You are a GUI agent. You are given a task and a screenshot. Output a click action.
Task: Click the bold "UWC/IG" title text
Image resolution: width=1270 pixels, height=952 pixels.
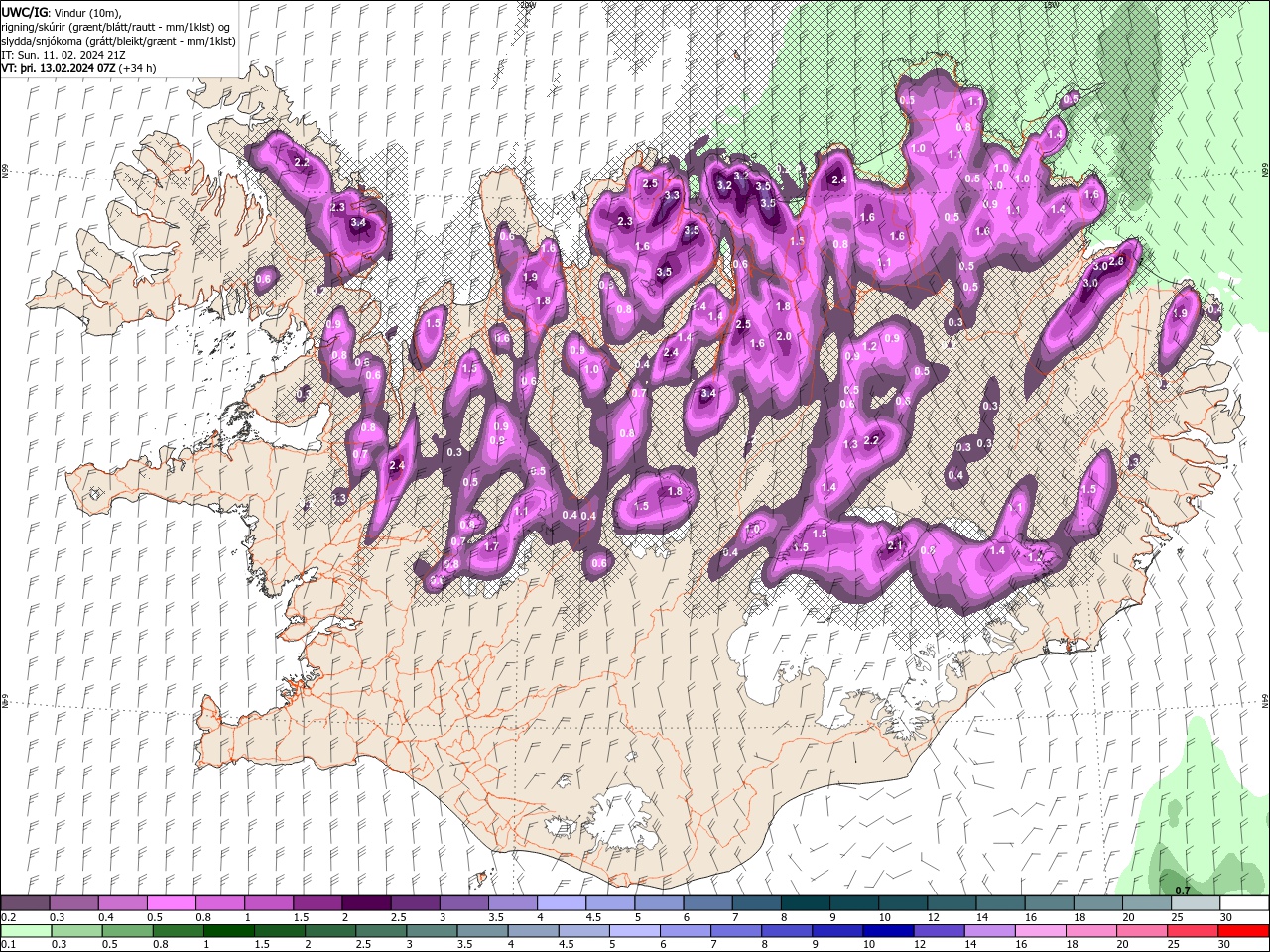click(x=23, y=12)
